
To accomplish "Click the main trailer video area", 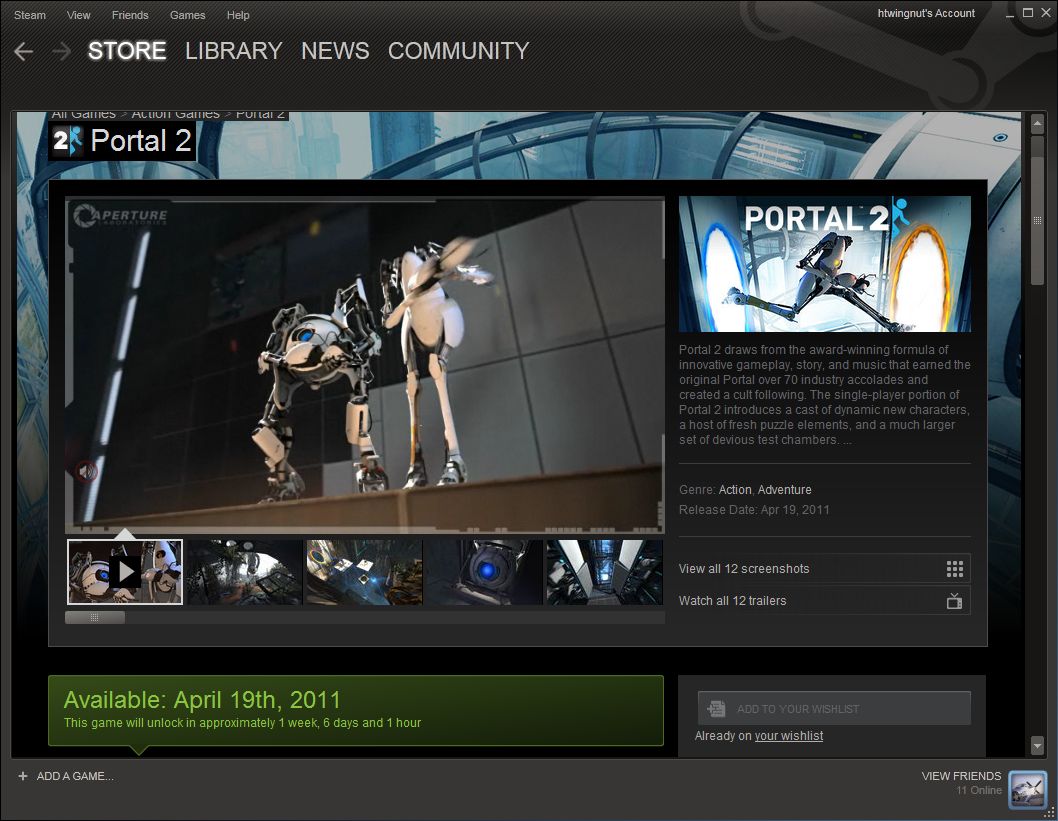I will click(364, 365).
